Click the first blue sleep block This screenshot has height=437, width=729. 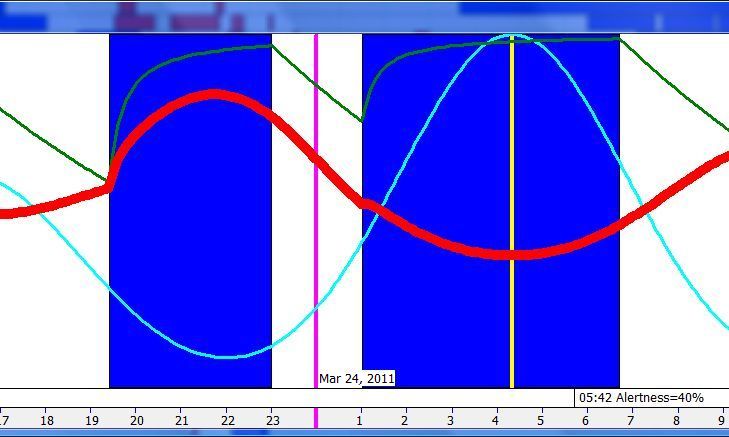coord(190,250)
